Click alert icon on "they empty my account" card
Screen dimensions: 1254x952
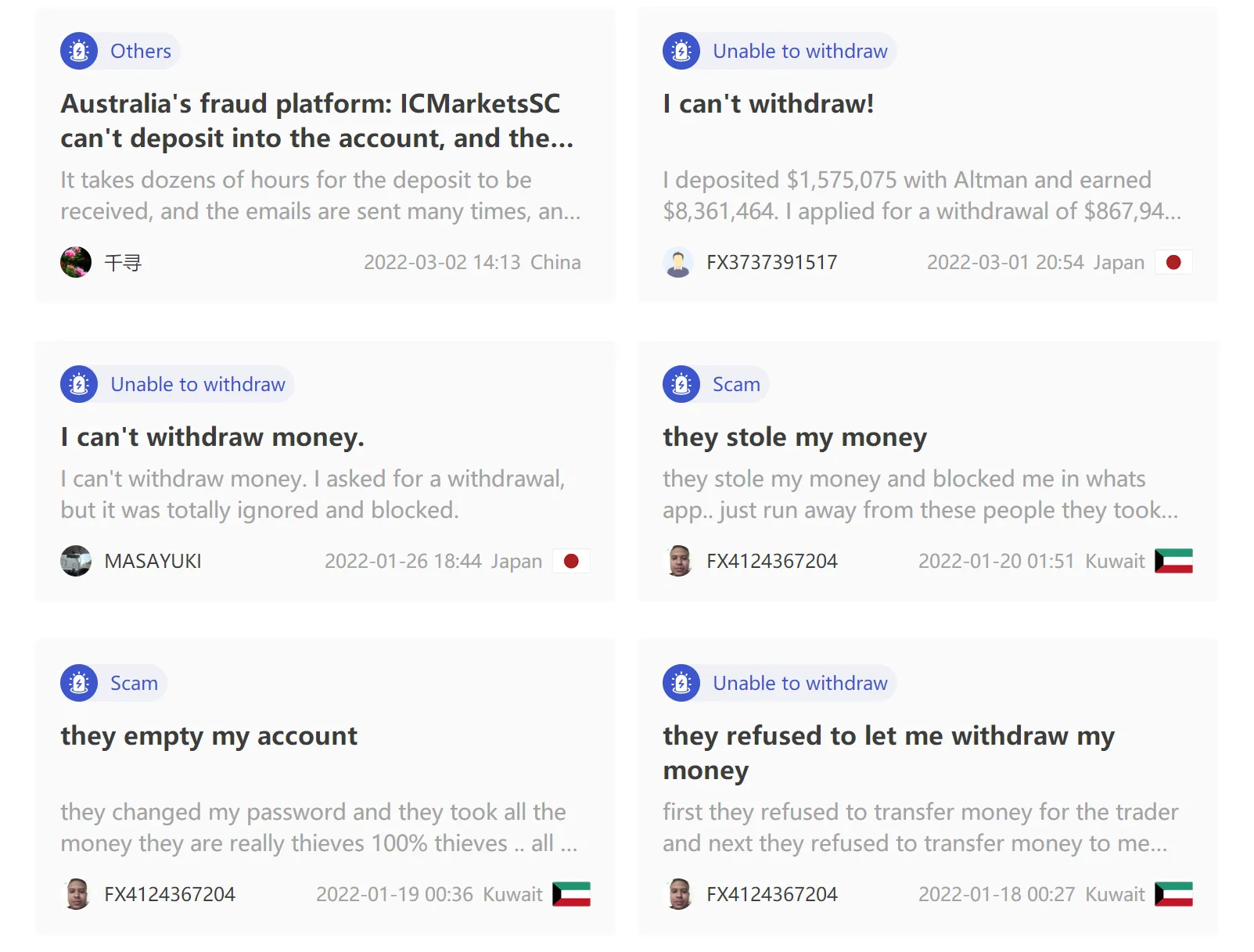click(79, 683)
